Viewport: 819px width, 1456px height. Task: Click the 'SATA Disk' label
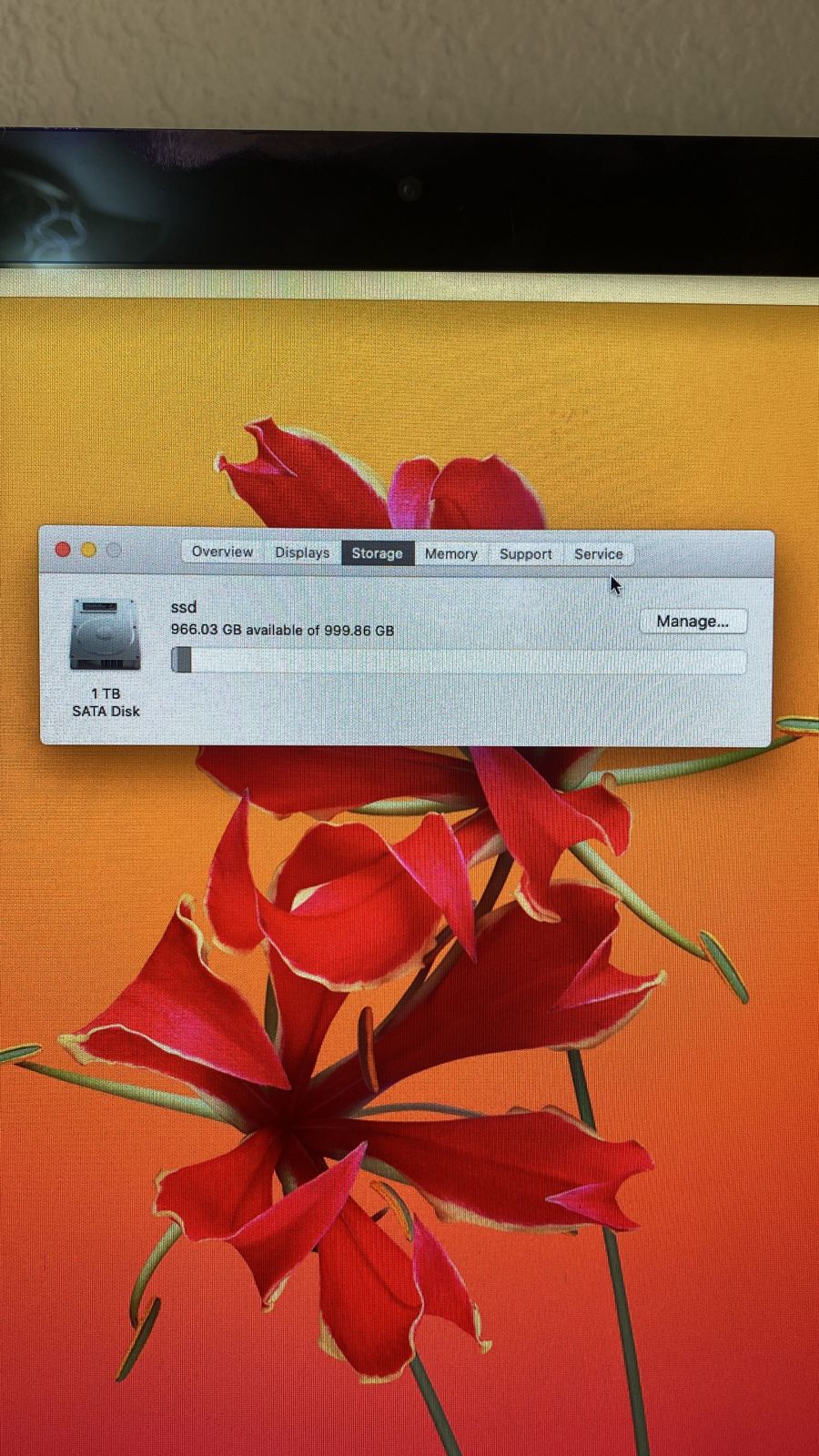[x=106, y=711]
